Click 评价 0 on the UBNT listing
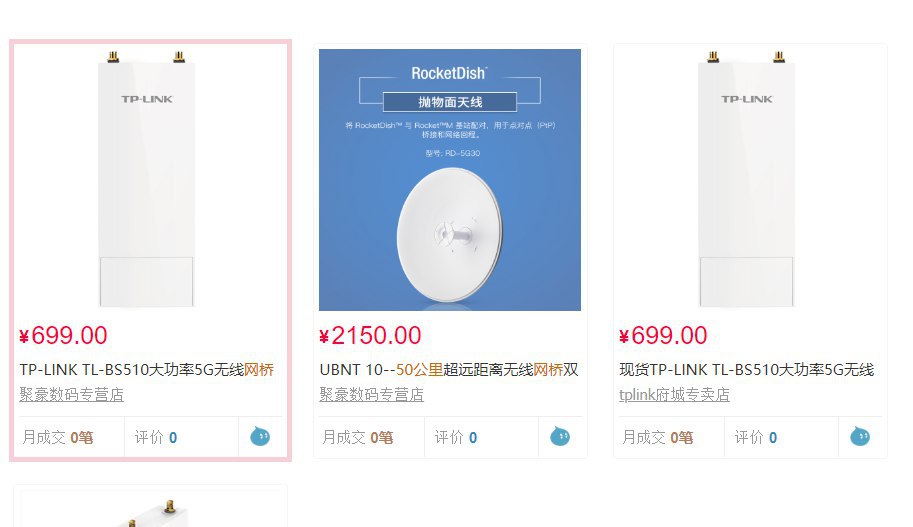 (456, 437)
